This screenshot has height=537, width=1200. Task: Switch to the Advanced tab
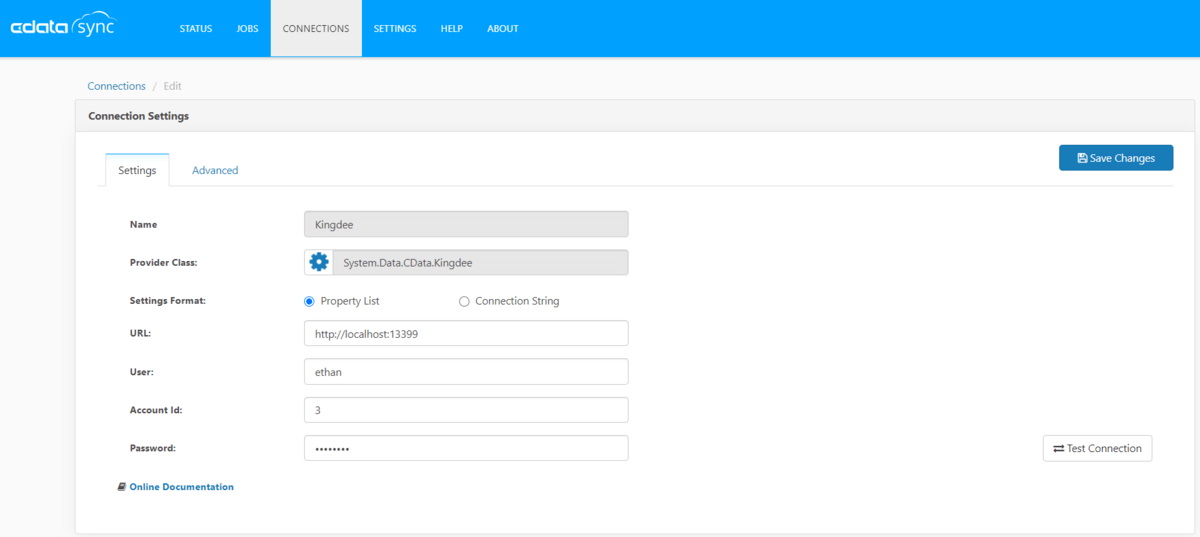pos(215,170)
